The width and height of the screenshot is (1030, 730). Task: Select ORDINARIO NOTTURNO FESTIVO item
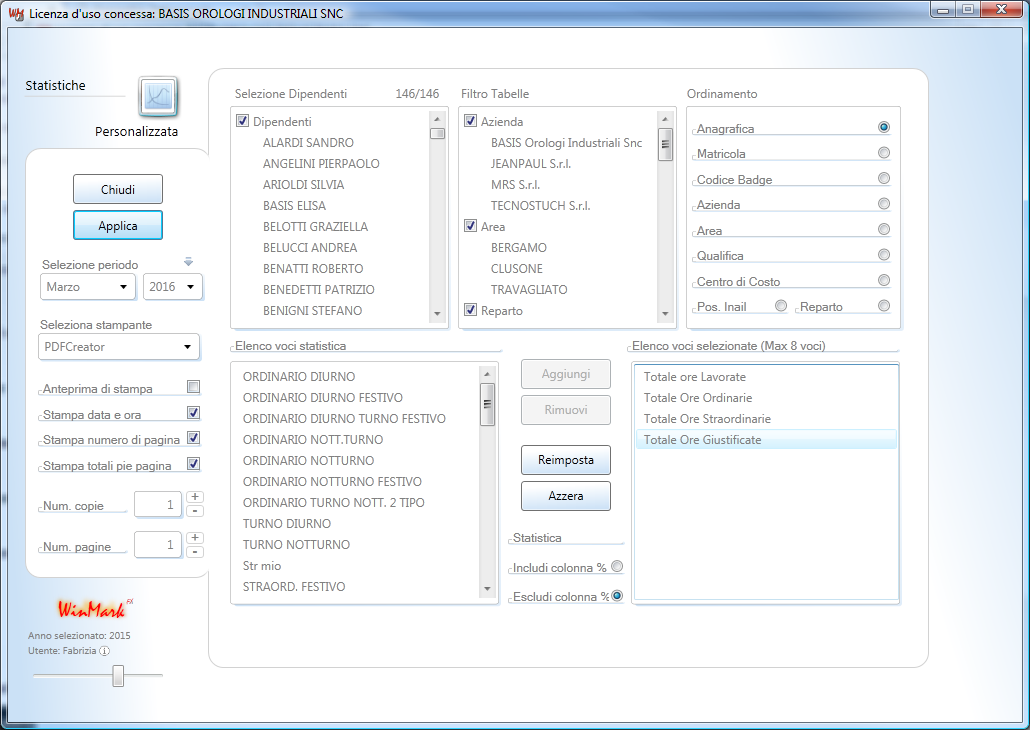point(332,482)
